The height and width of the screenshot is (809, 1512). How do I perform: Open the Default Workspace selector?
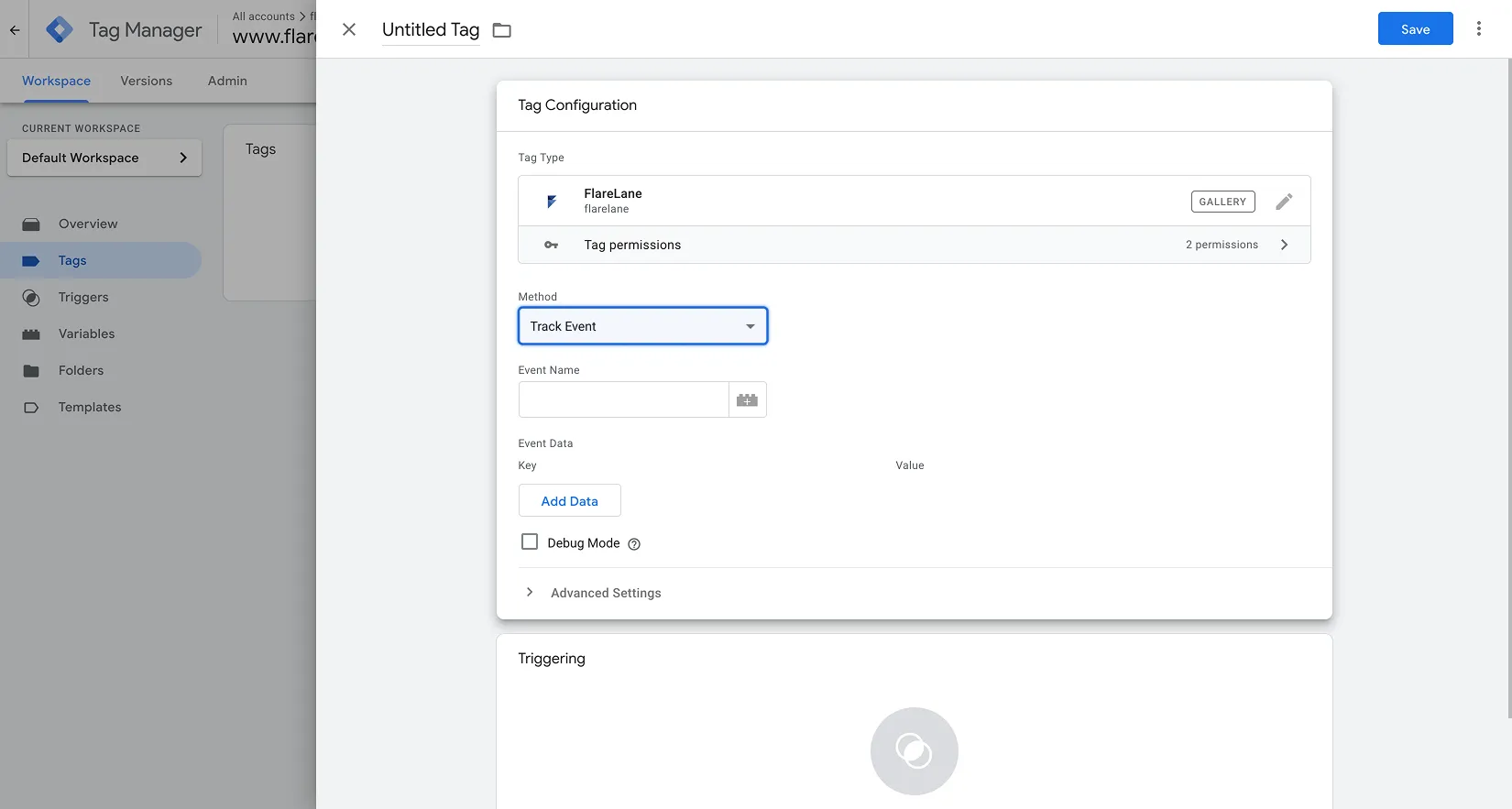pyautogui.click(x=104, y=158)
